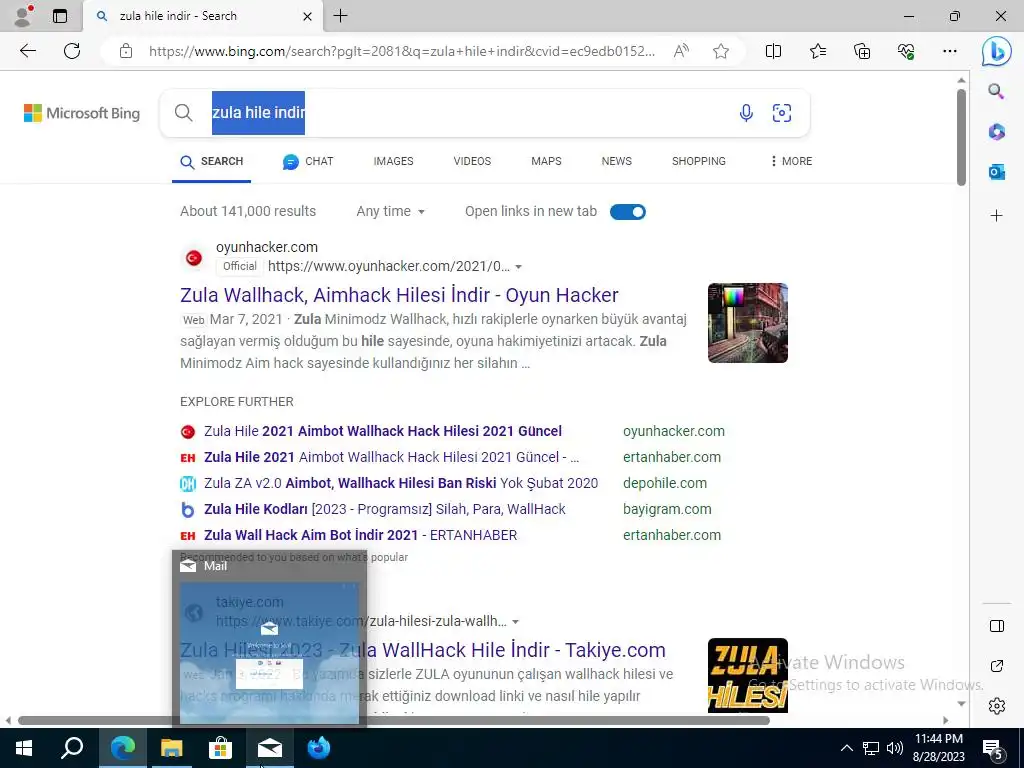Open split screen icon
Image resolution: width=1024 pixels, height=768 pixels.
click(x=773, y=51)
